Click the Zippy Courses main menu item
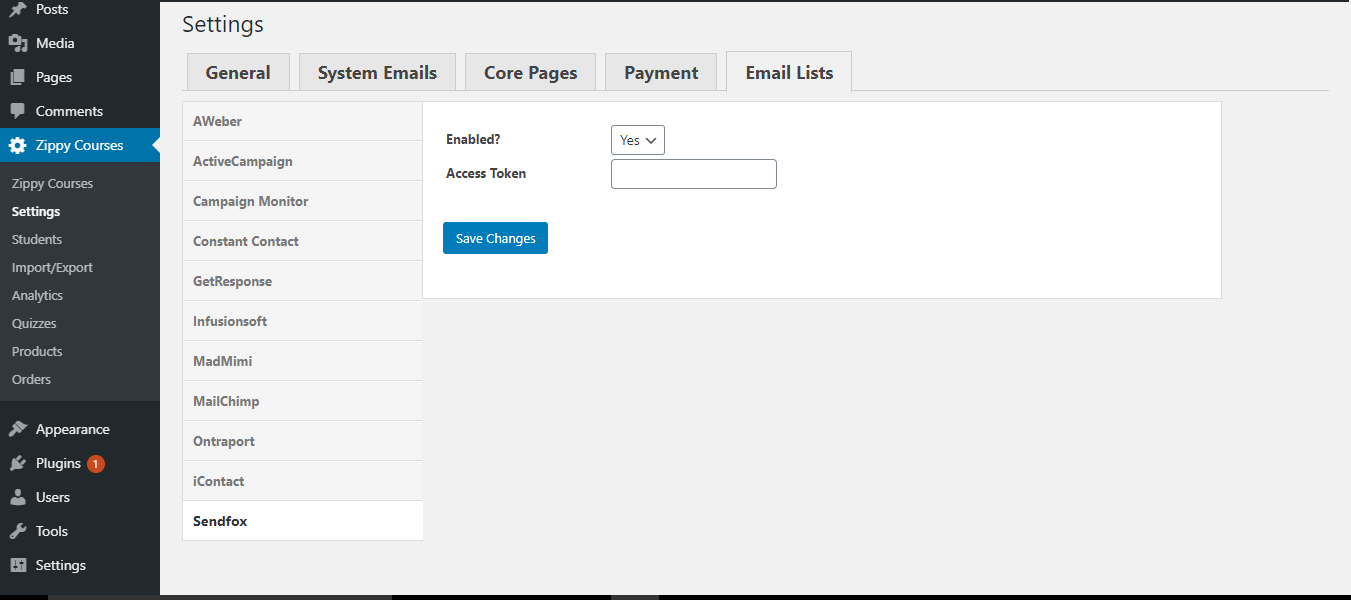This screenshot has height=600, width=1351. click(x=80, y=145)
